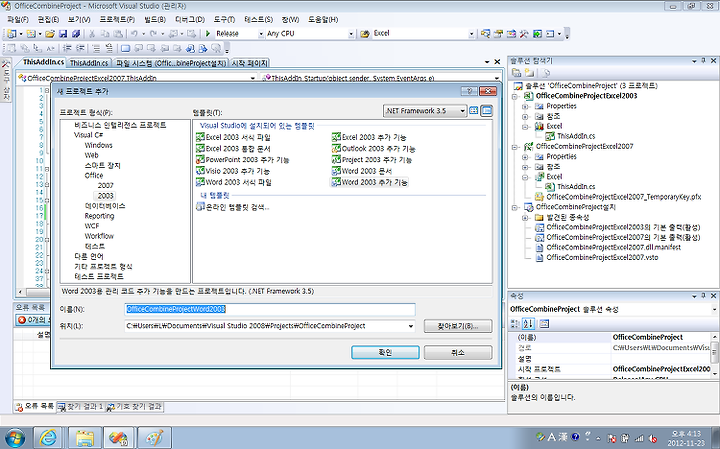Switch to the 찾기 결과 1 tab

(80, 407)
